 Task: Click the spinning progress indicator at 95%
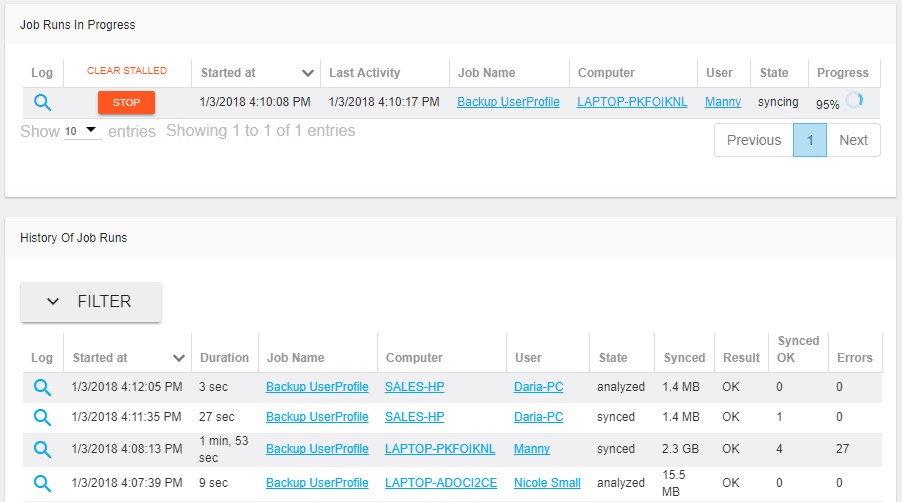pyautogui.click(x=854, y=101)
